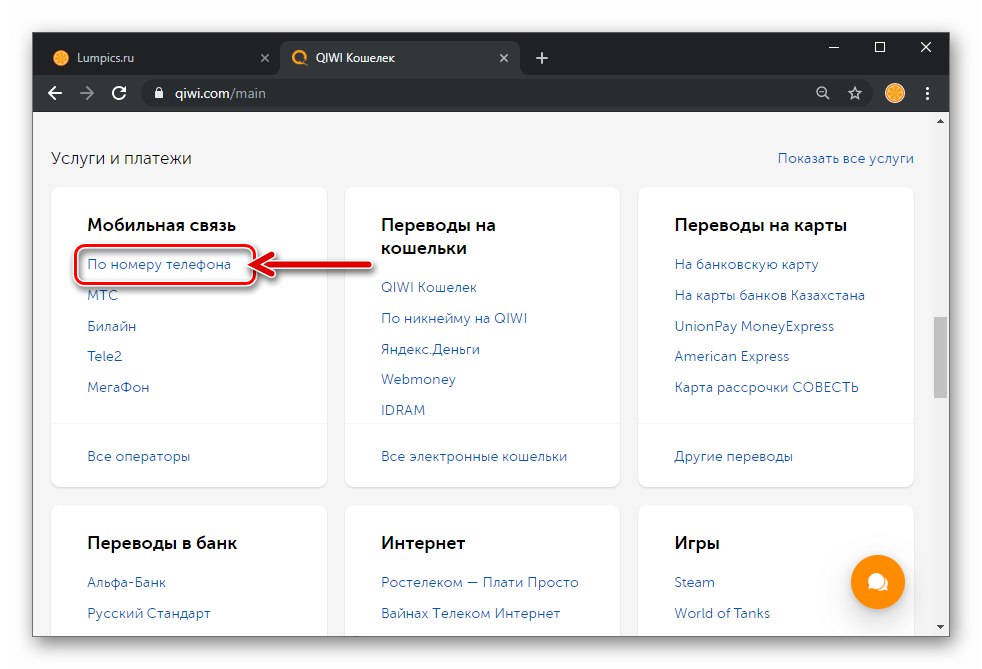Viewport: 982px width, 669px height.
Task: Open the Chrome profile avatar
Action: 895,93
